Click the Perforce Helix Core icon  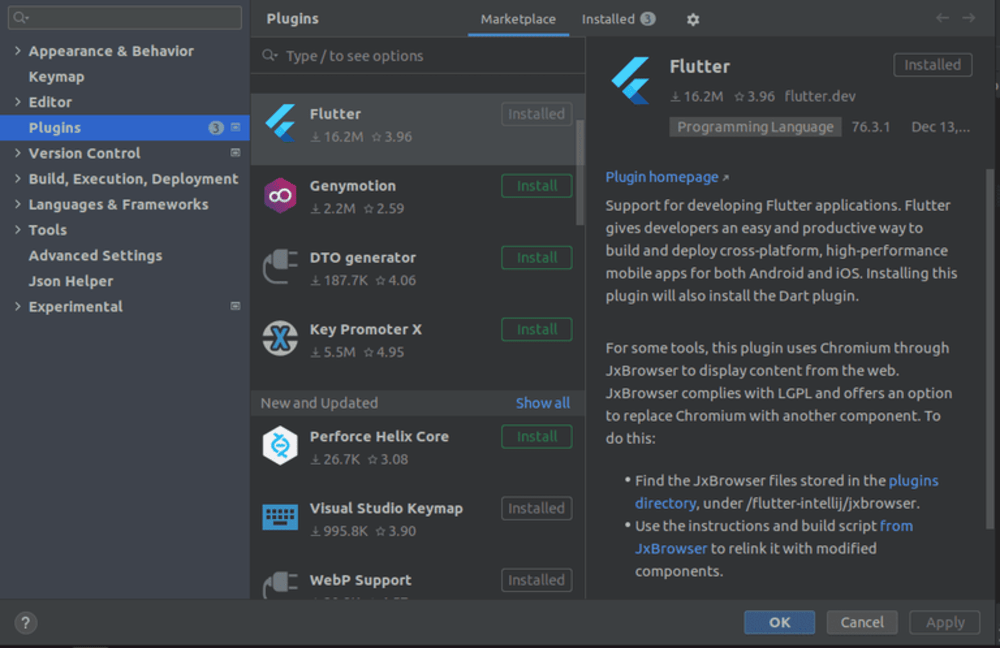[x=280, y=446]
